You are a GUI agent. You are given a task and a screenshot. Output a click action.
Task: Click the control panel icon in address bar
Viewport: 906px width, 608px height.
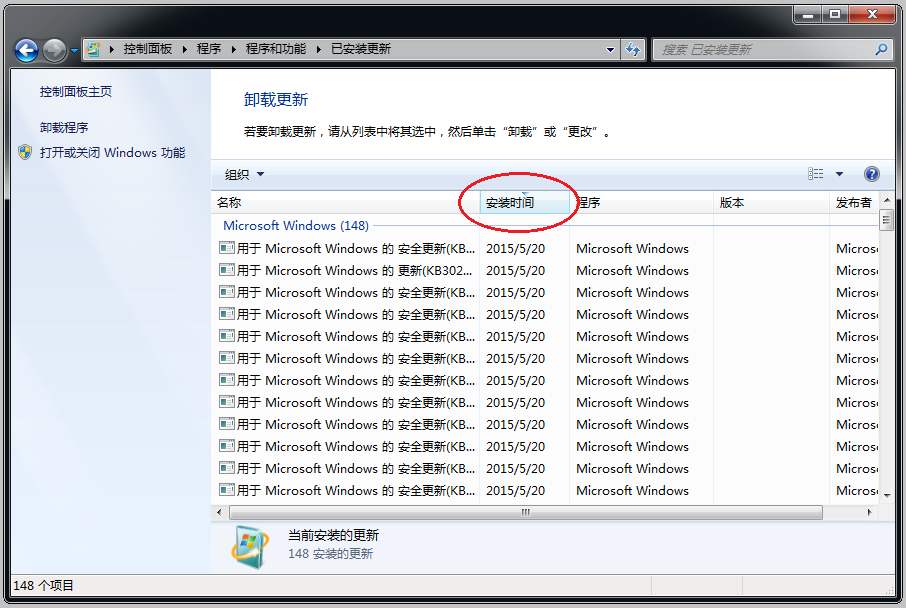[94, 49]
